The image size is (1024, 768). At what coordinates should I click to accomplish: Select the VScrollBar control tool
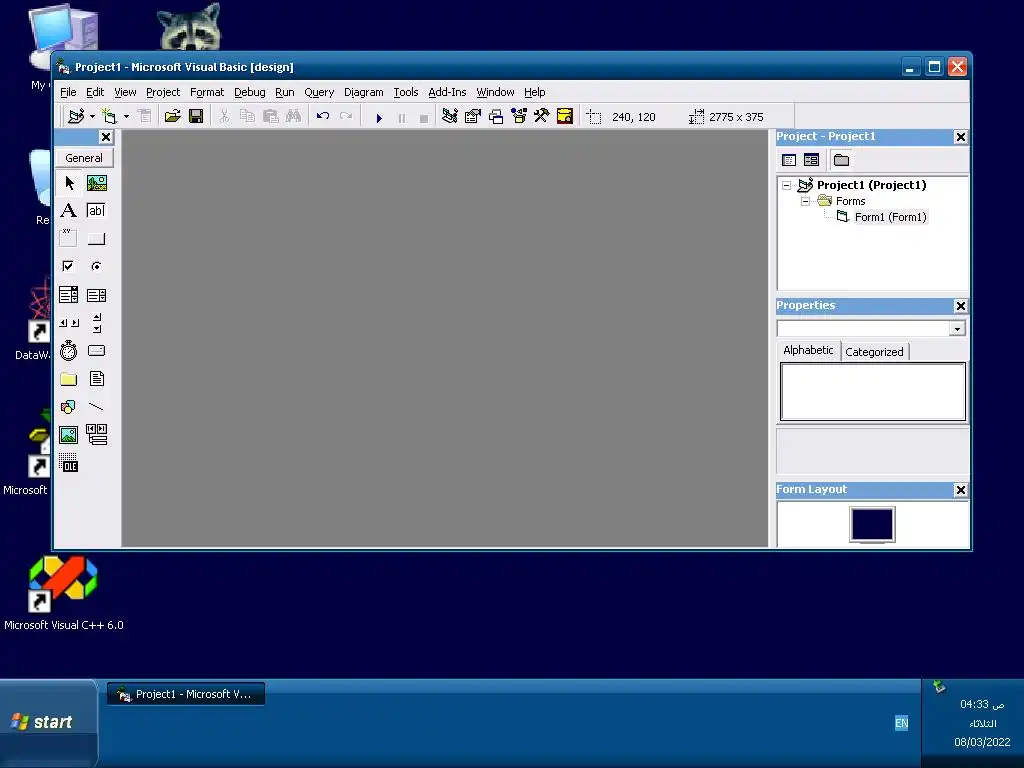click(97, 323)
